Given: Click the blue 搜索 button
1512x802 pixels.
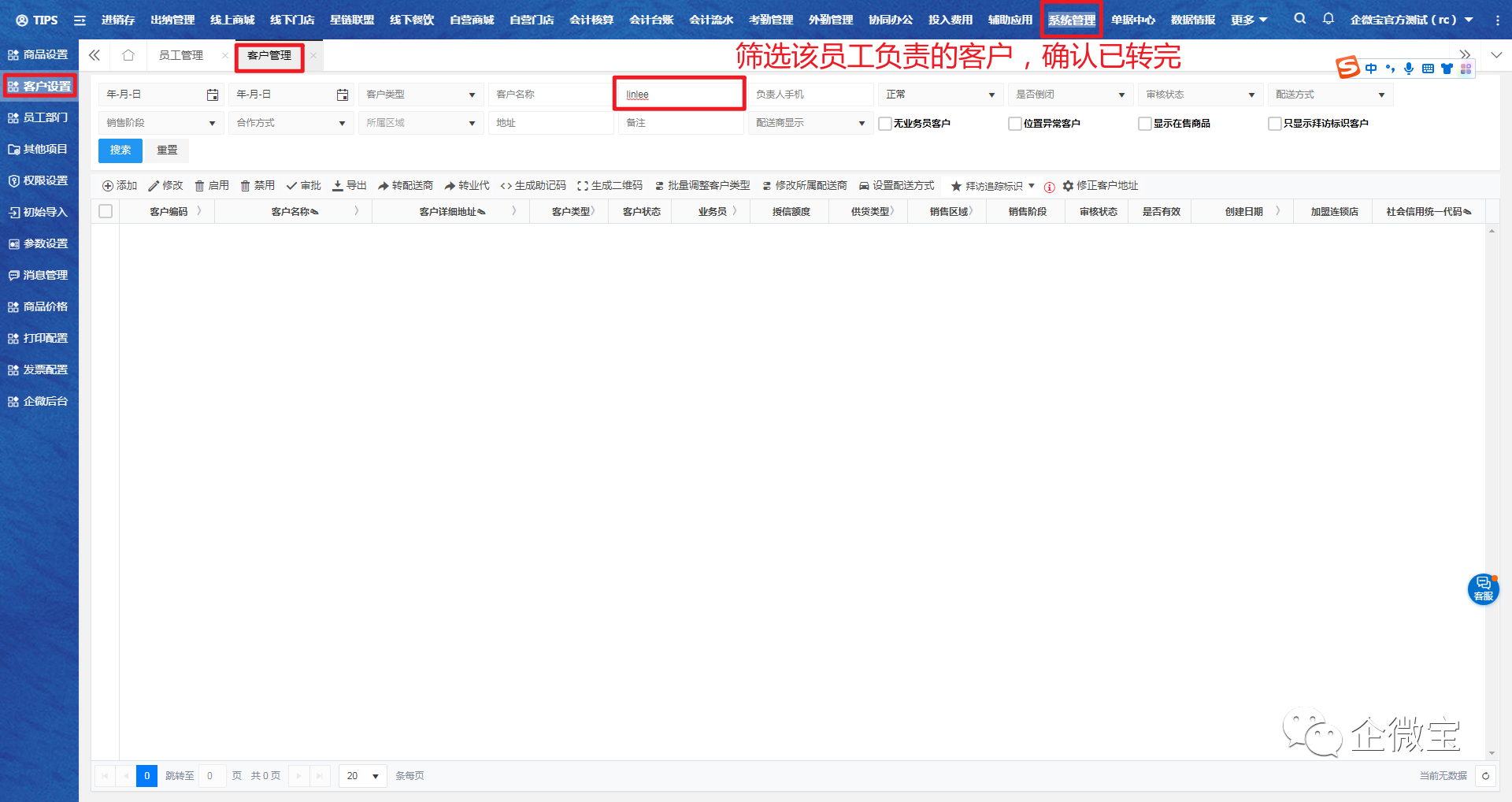Looking at the screenshot, I should pyautogui.click(x=120, y=150).
